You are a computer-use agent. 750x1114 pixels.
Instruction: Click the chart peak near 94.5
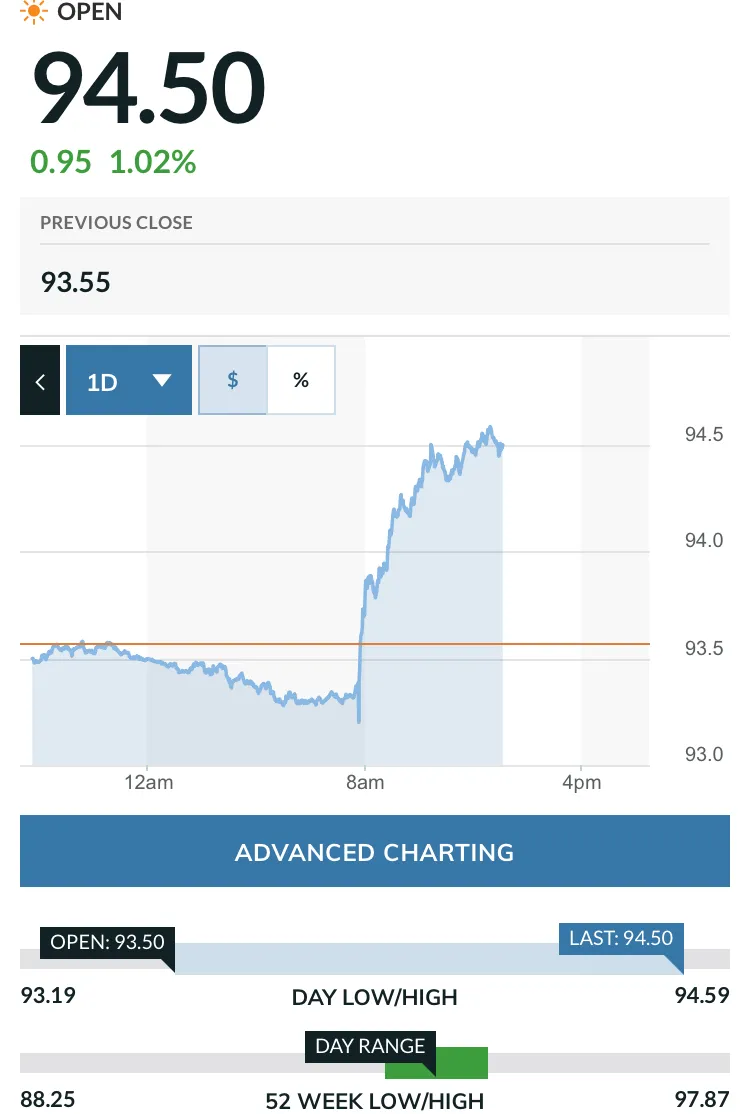(x=489, y=428)
